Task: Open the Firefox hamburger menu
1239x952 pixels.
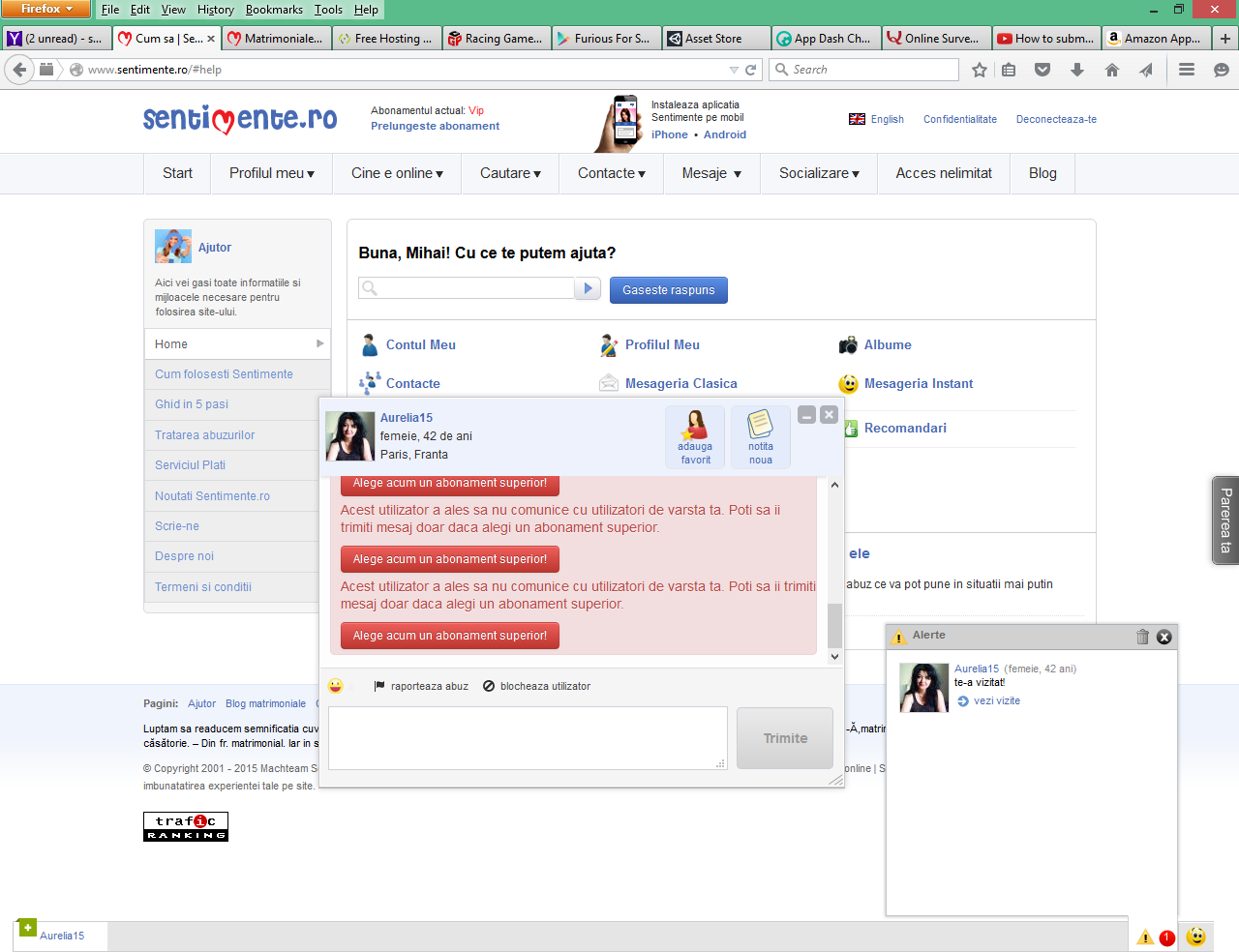Action: click(x=1187, y=70)
